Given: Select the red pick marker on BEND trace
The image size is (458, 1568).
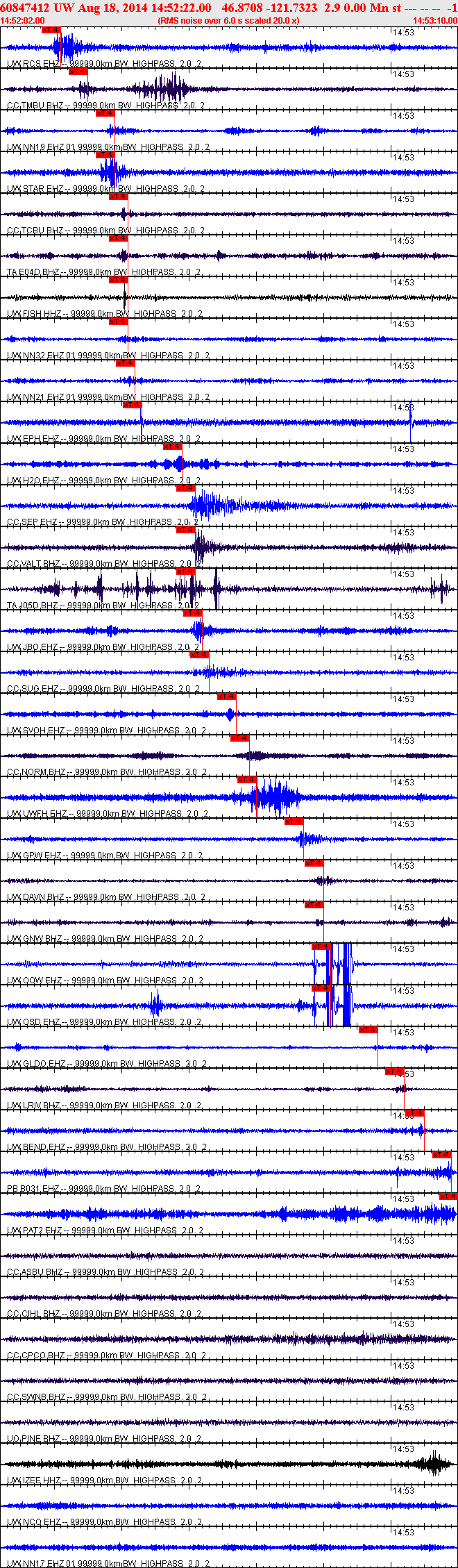Looking at the screenshot, I should (414, 1113).
